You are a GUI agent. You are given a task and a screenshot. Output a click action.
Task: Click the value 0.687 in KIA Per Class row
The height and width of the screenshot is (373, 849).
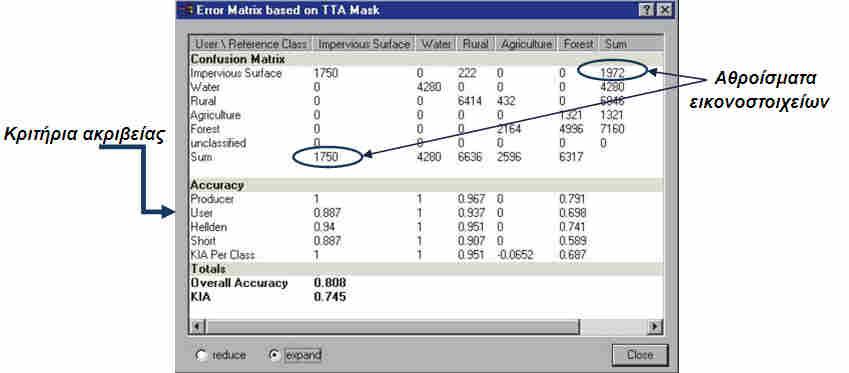573,254
